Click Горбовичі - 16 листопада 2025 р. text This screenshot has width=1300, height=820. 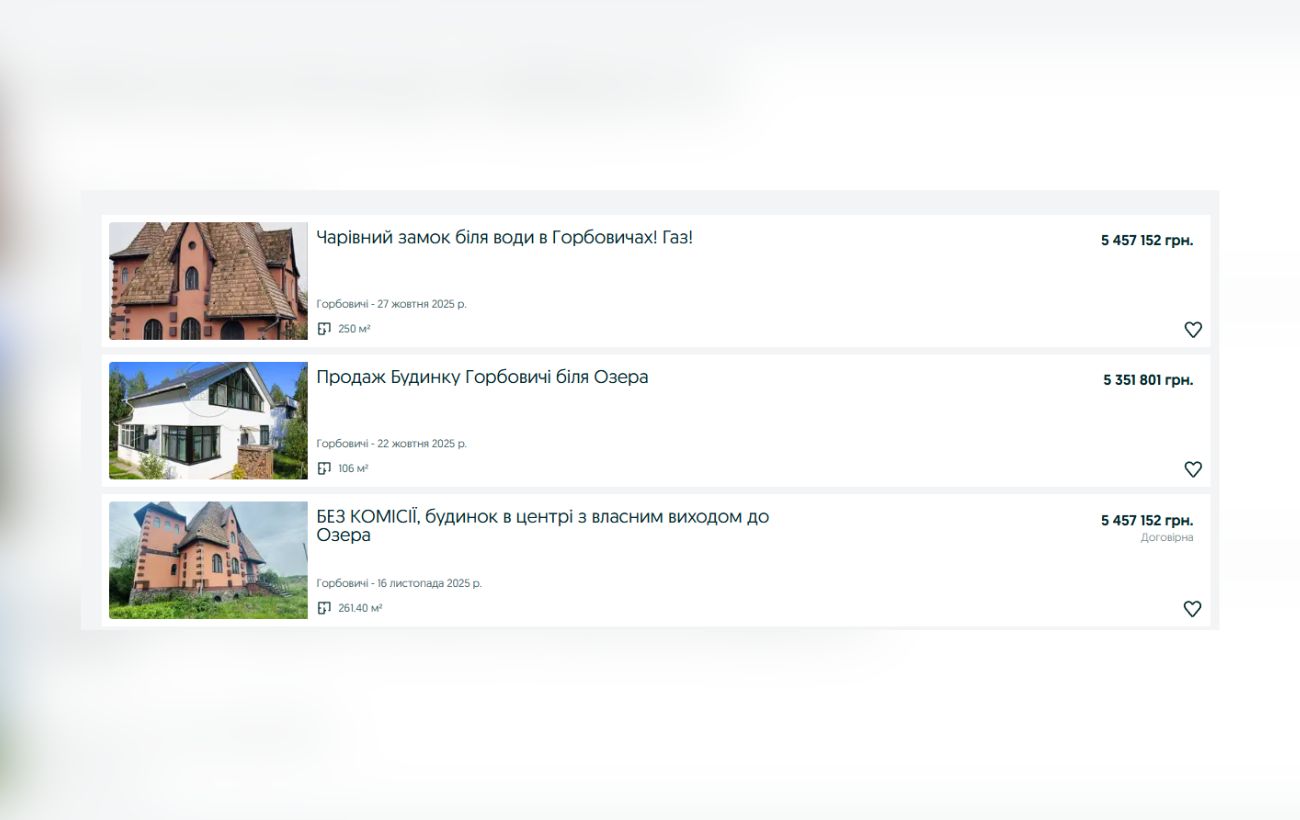click(x=398, y=584)
